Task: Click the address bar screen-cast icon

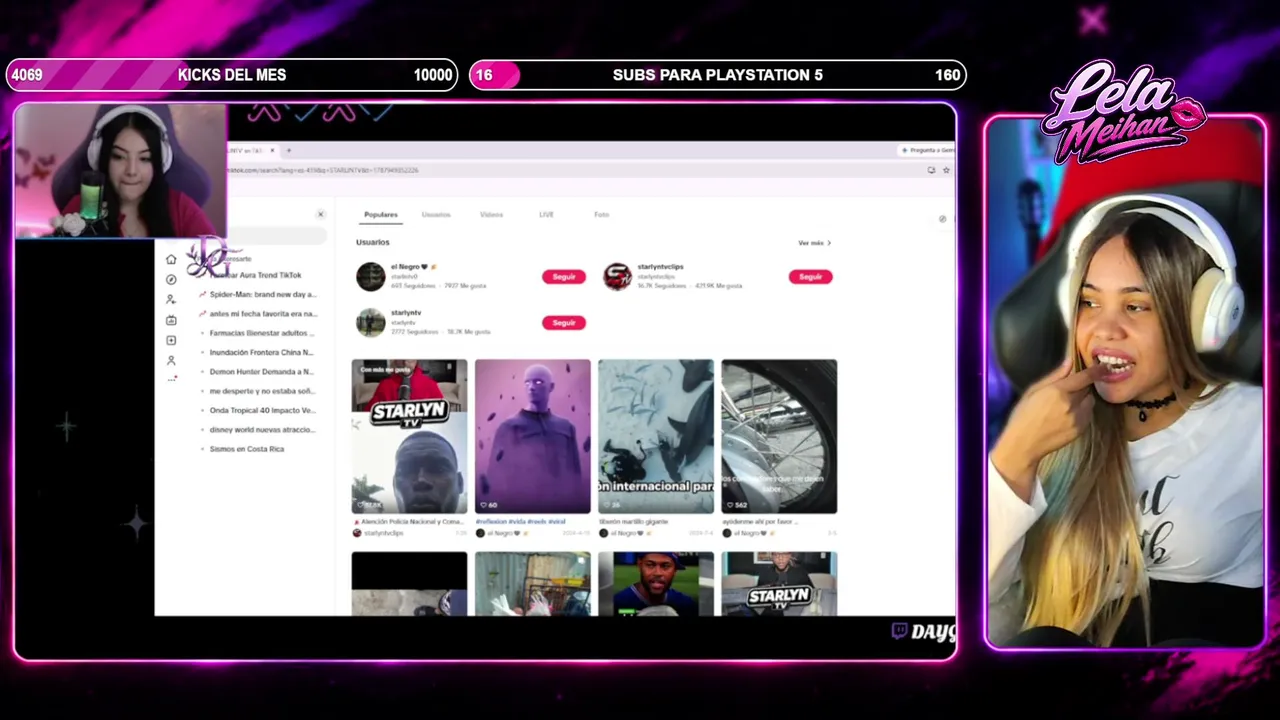Action: point(931,170)
